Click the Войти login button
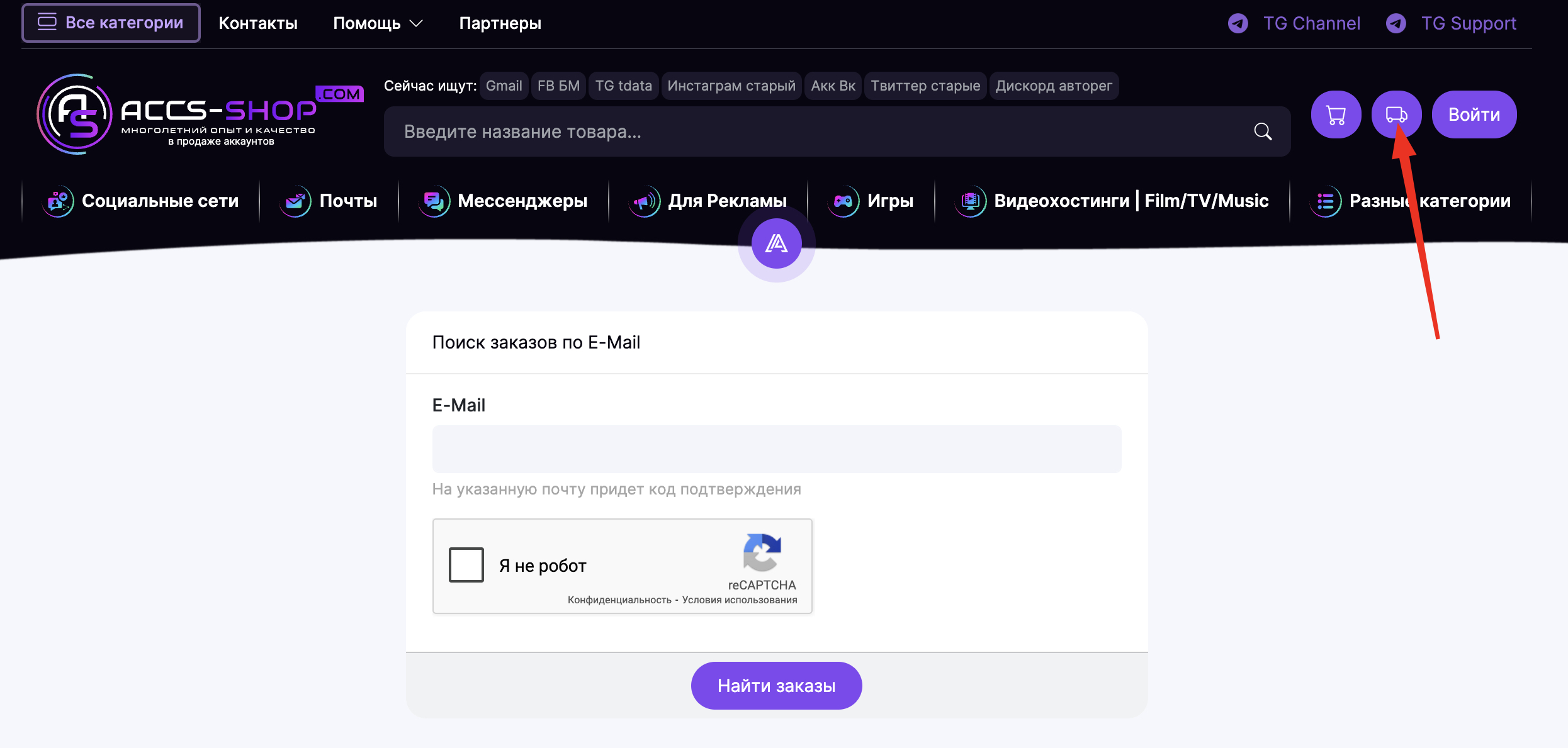The image size is (1568, 748). click(x=1474, y=114)
